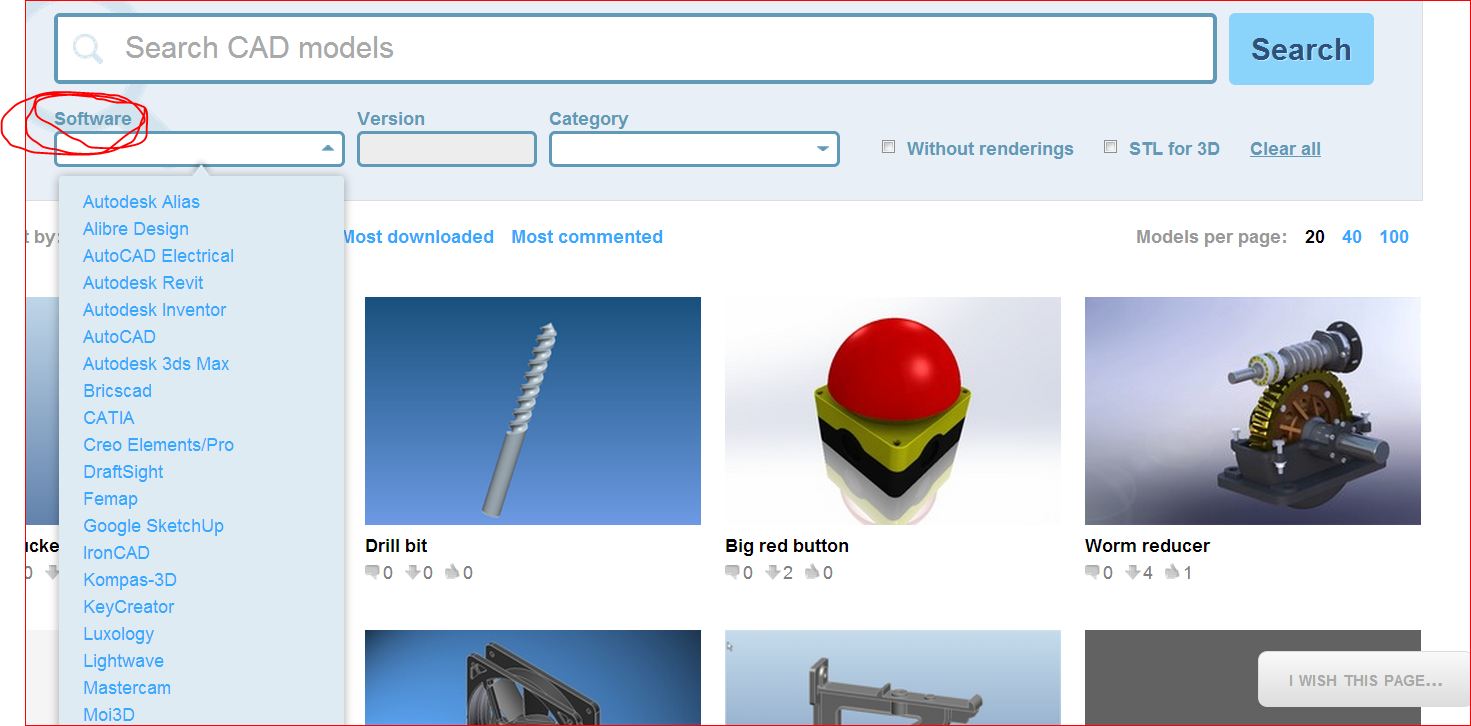Image resolution: width=1471 pixels, height=726 pixels.
Task: Pick IronCAD from dropdown
Action: point(116,552)
